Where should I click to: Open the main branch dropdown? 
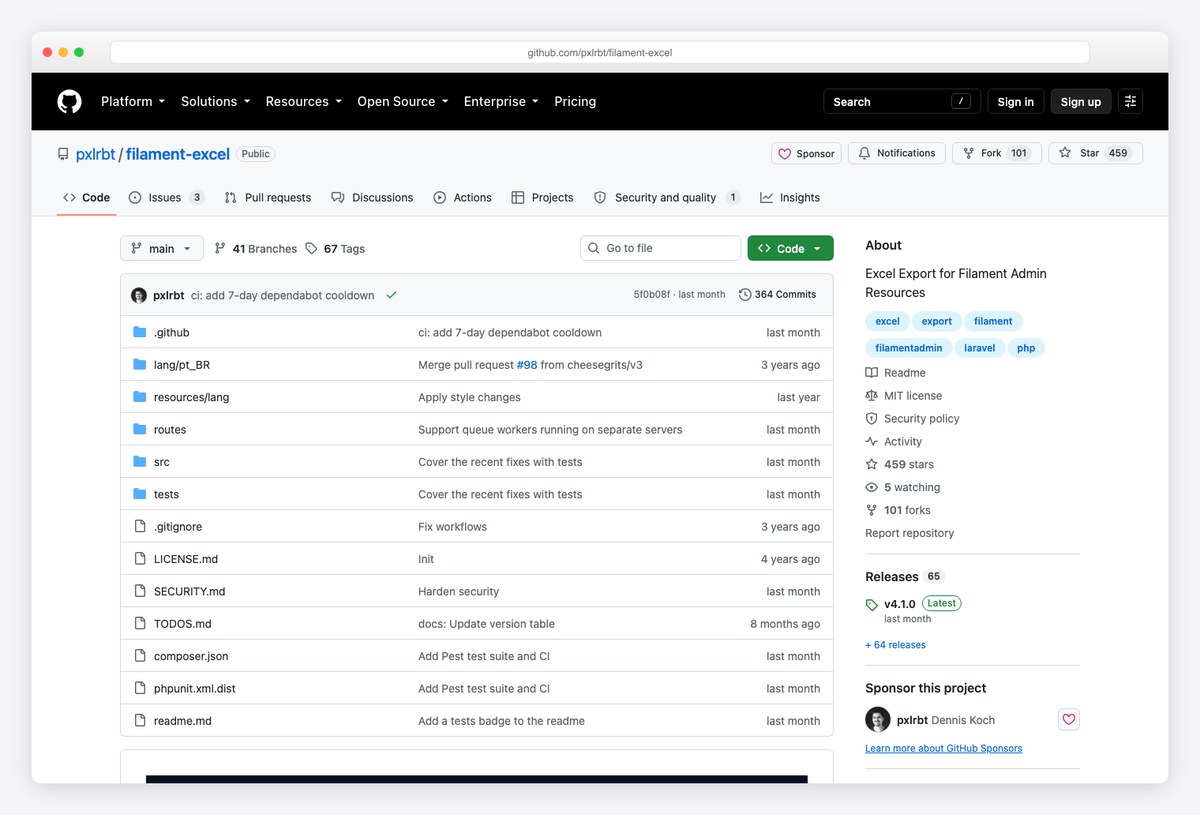click(x=162, y=248)
